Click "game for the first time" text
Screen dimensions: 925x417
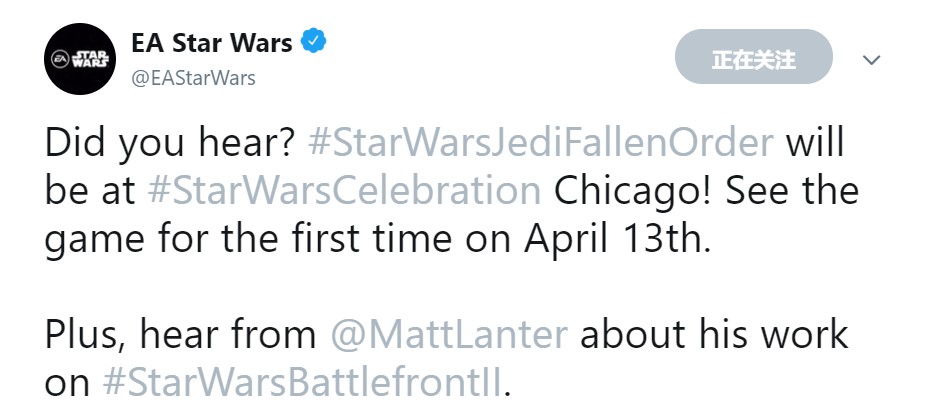283,238
